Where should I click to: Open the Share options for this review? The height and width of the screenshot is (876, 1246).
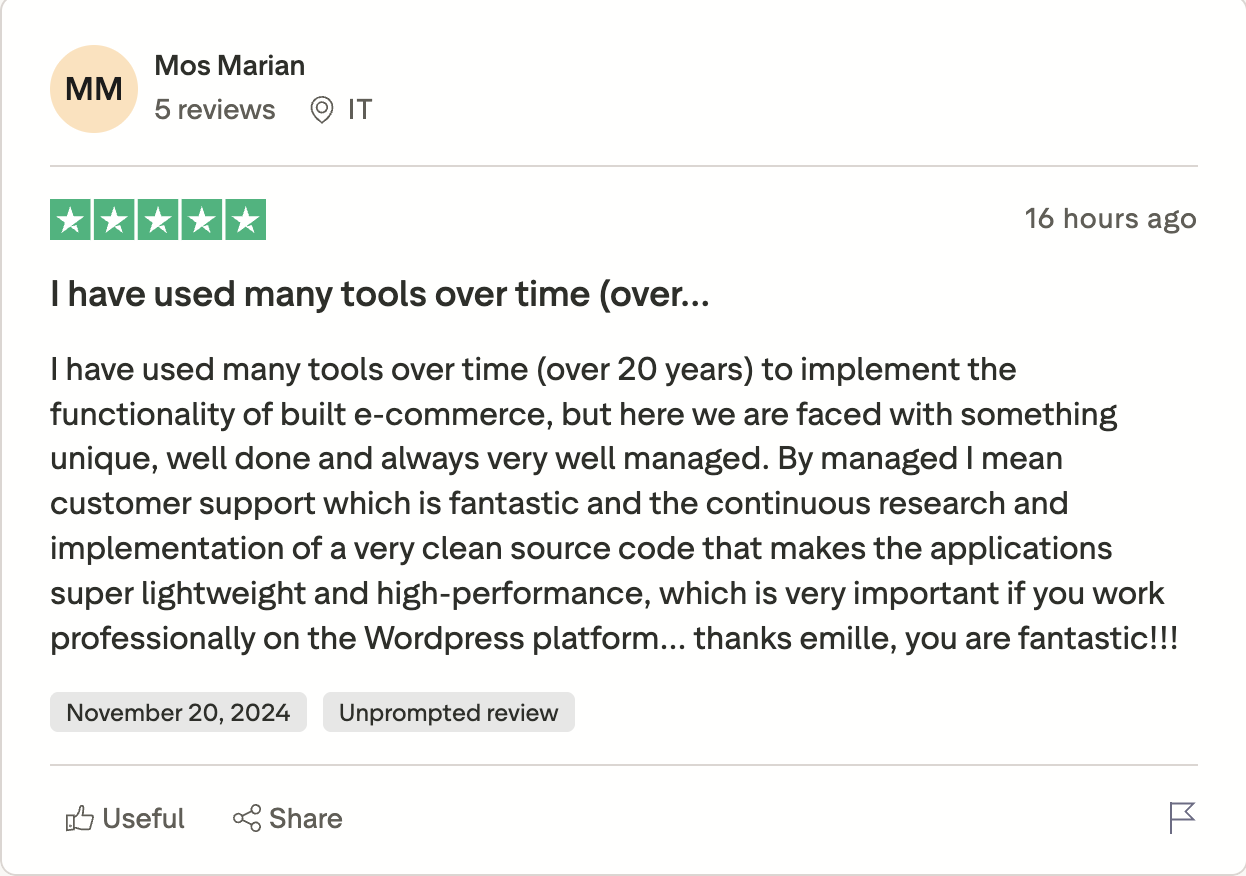(287, 818)
